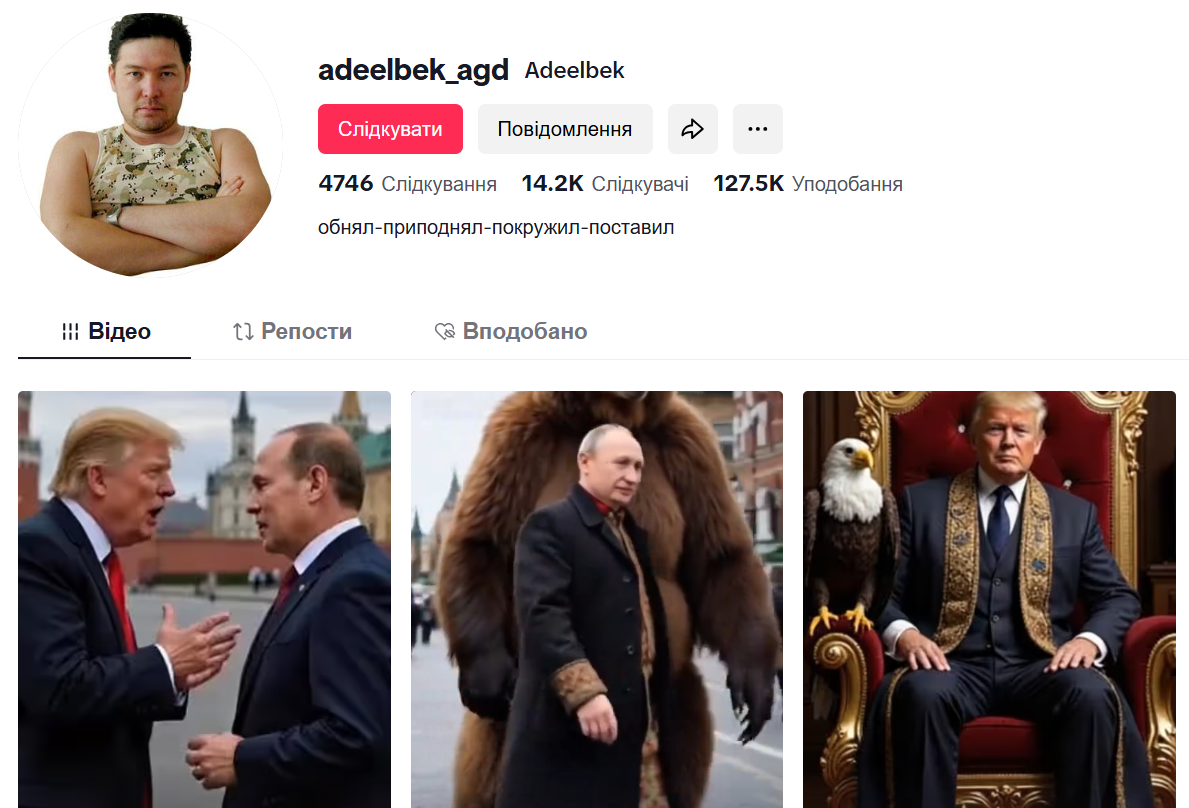The image size is (1189, 808).
Task: View the 4746 Слідкування list
Action: click(x=407, y=183)
